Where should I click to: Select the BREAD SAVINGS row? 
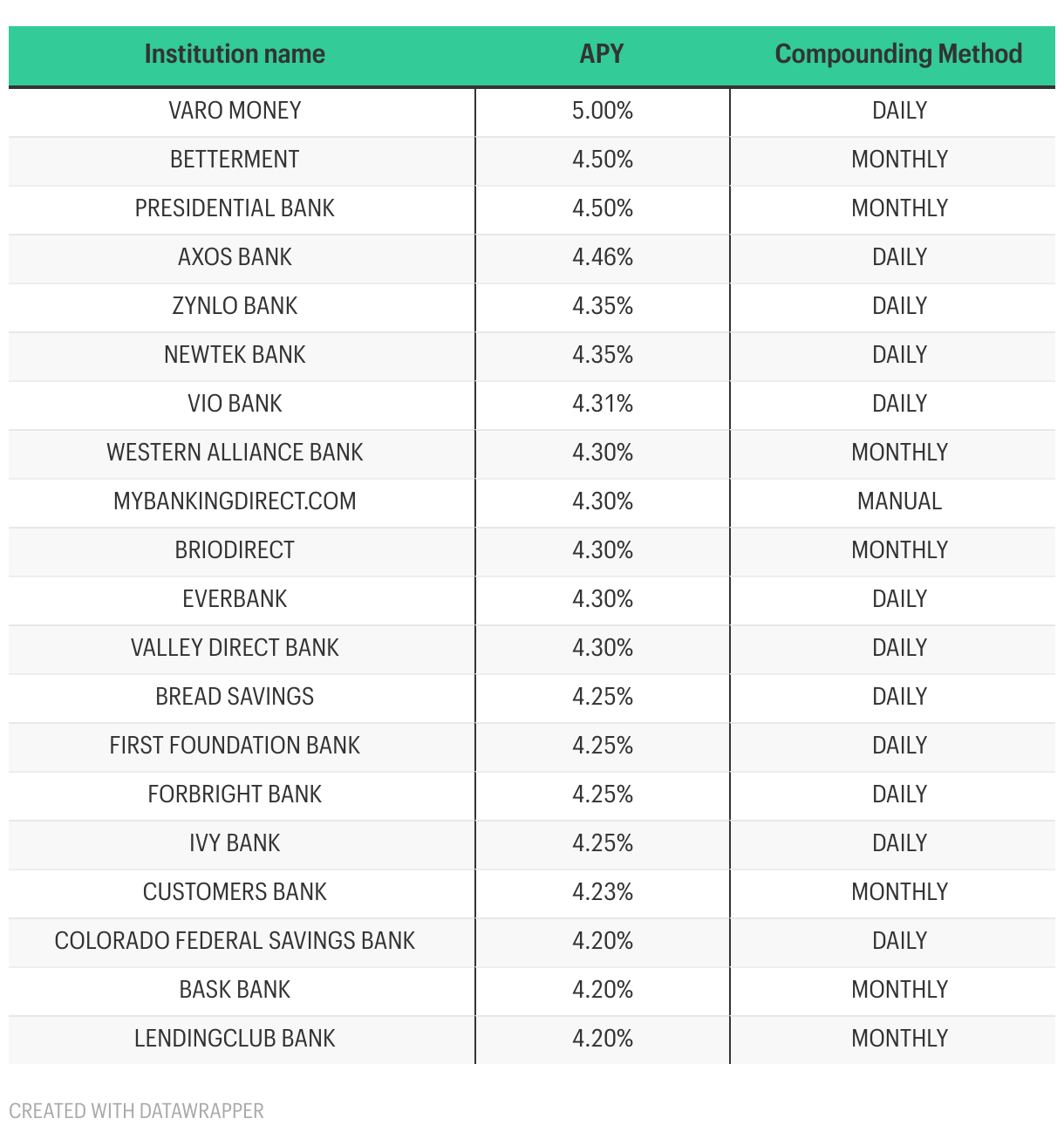532,697
